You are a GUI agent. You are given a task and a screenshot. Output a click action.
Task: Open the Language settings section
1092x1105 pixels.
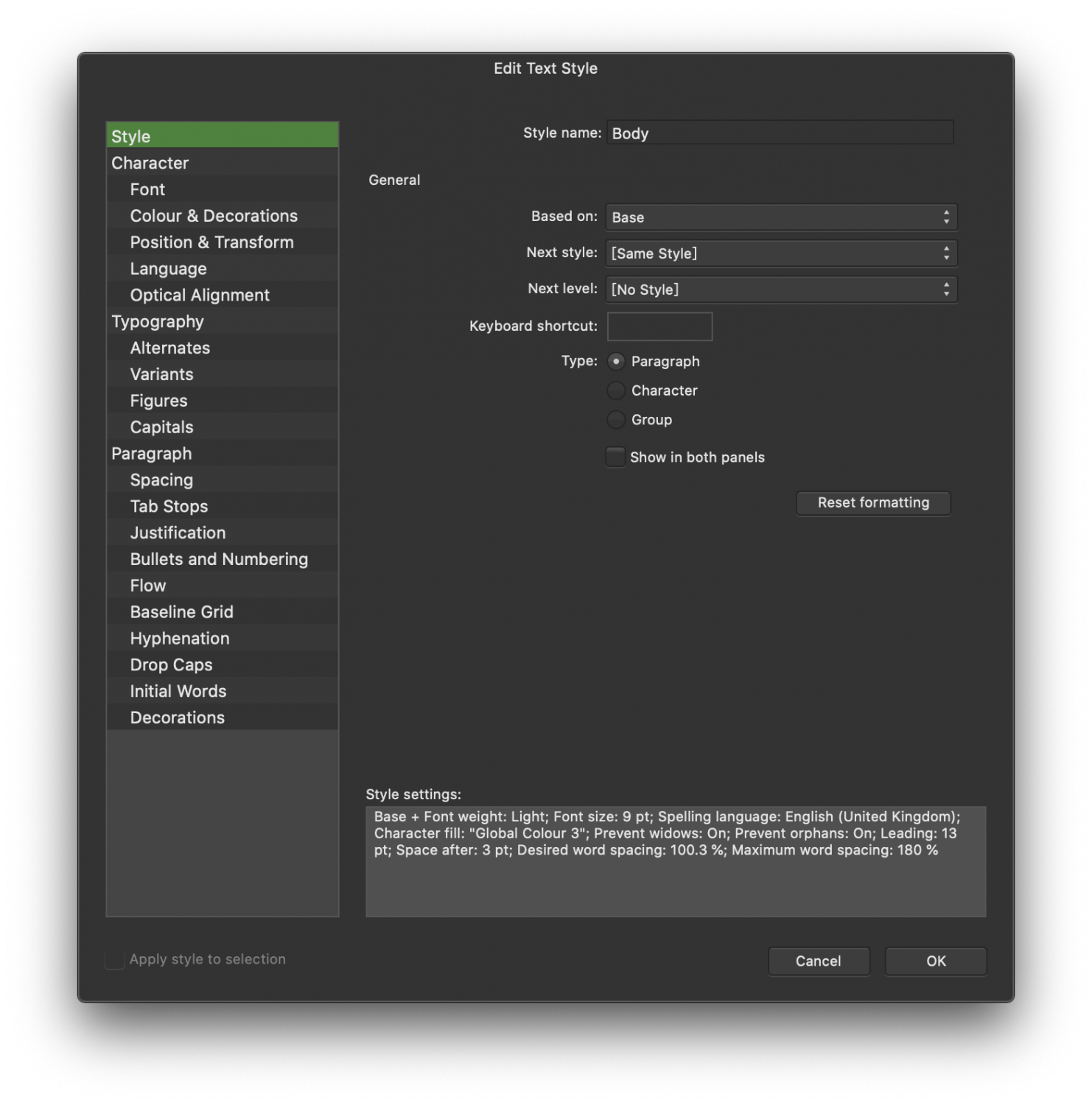(168, 268)
